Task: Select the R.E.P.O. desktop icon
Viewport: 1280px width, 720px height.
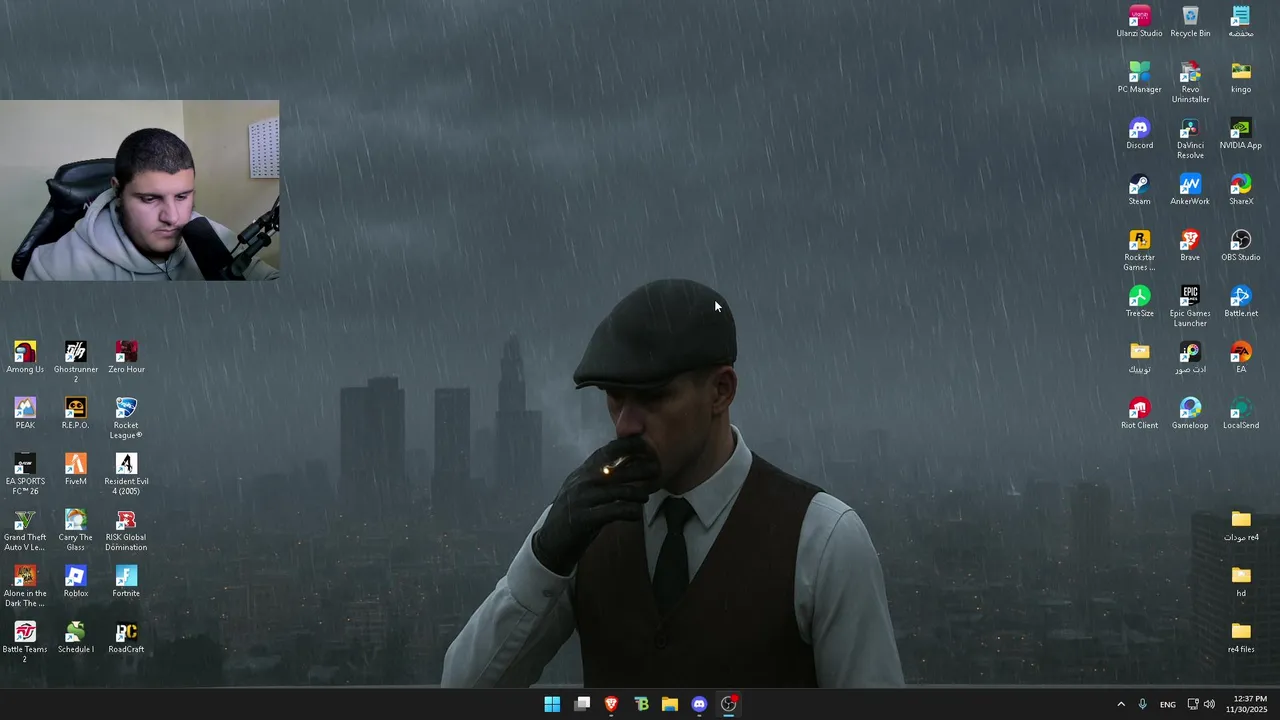Action: pos(76,413)
